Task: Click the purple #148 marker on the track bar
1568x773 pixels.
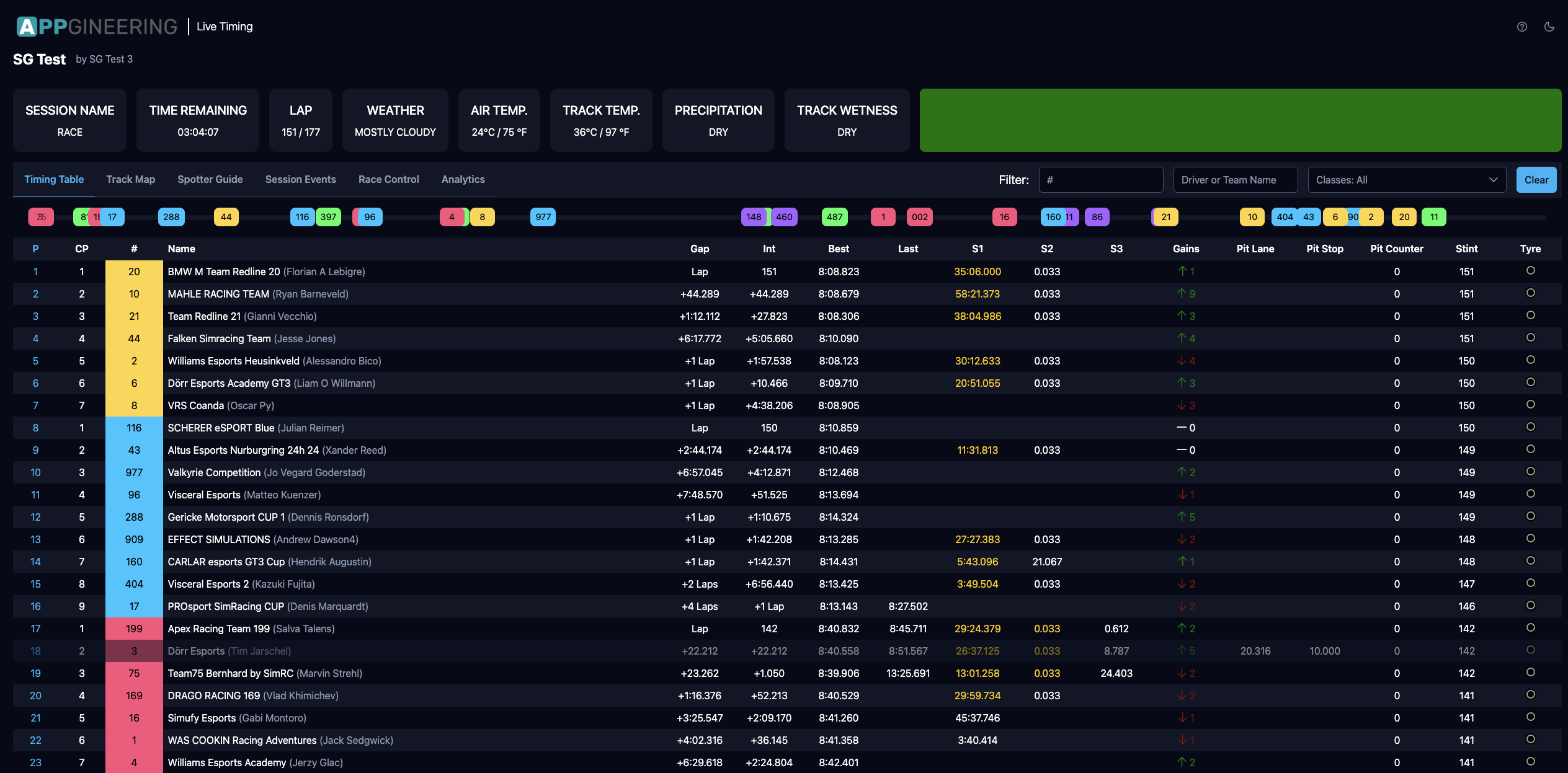Action: pyautogui.click(x=754, y=217)
